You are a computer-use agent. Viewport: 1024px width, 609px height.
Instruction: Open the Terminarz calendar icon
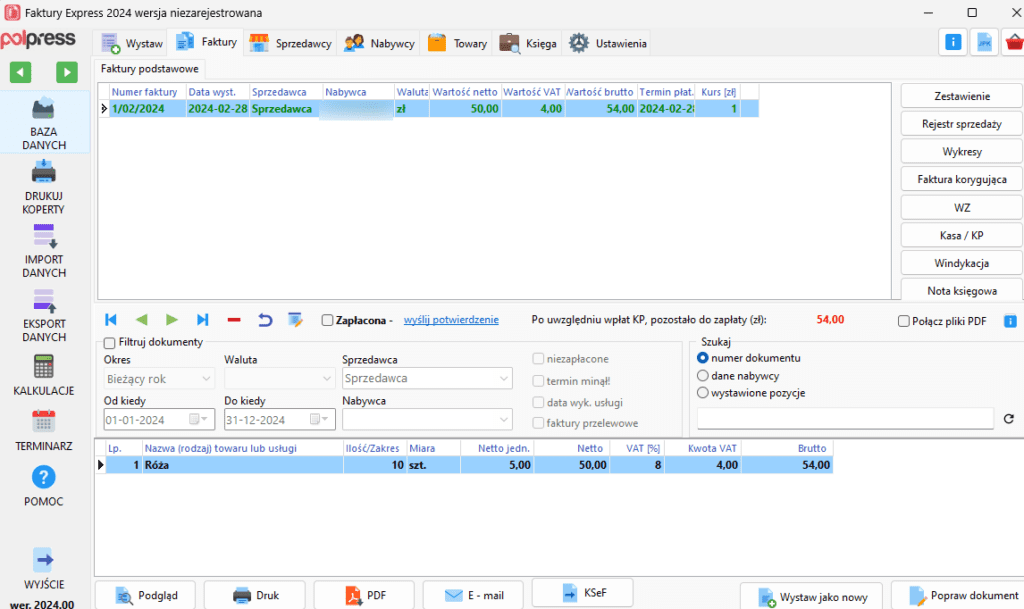(44, 421)
